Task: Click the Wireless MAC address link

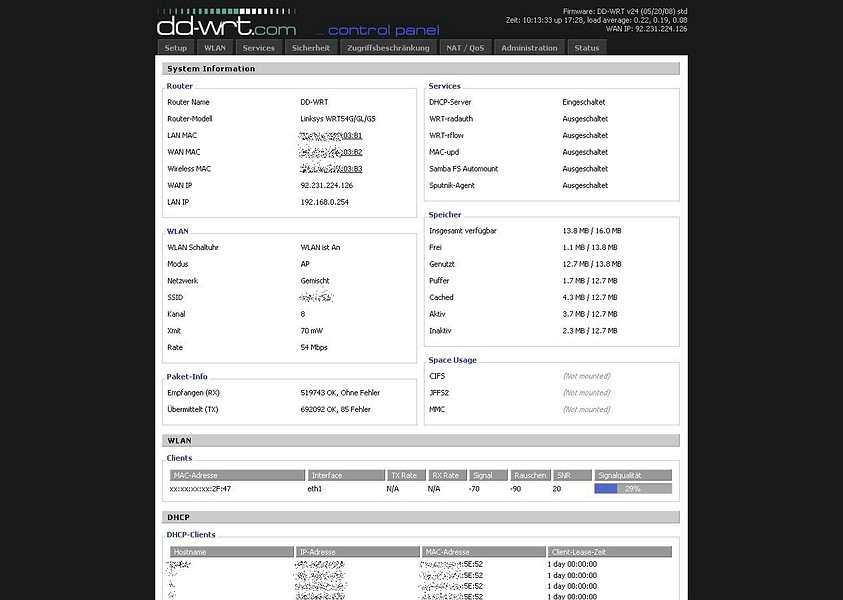Action: pos(331,169)
